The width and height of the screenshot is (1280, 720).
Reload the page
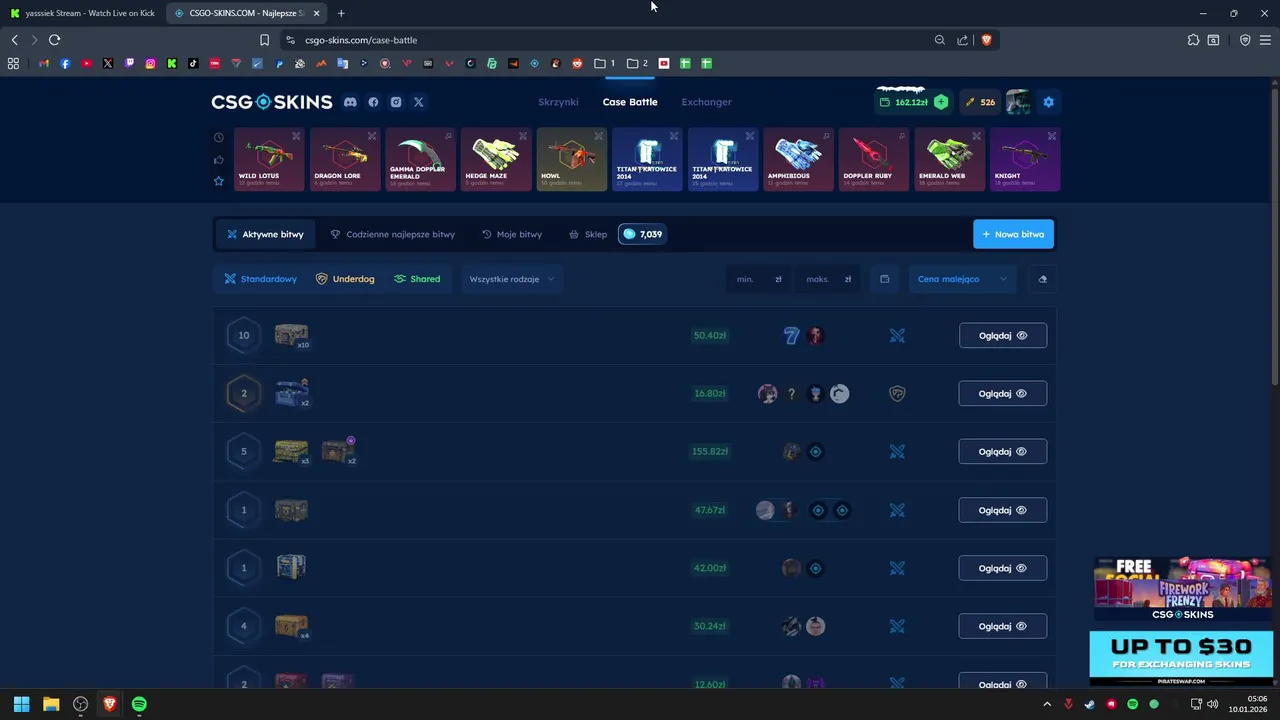(54, 40)
